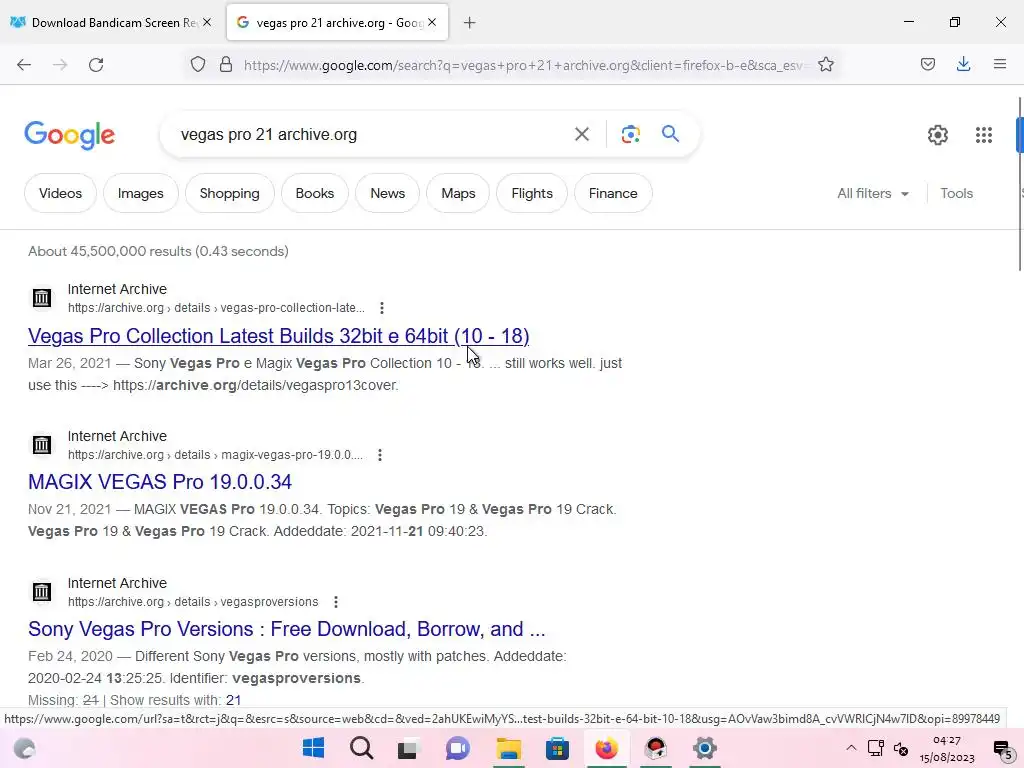This screenshot has width=1024, height=768.
Task: Open options for vegas-pro-collection result
Action: point(382,308)
